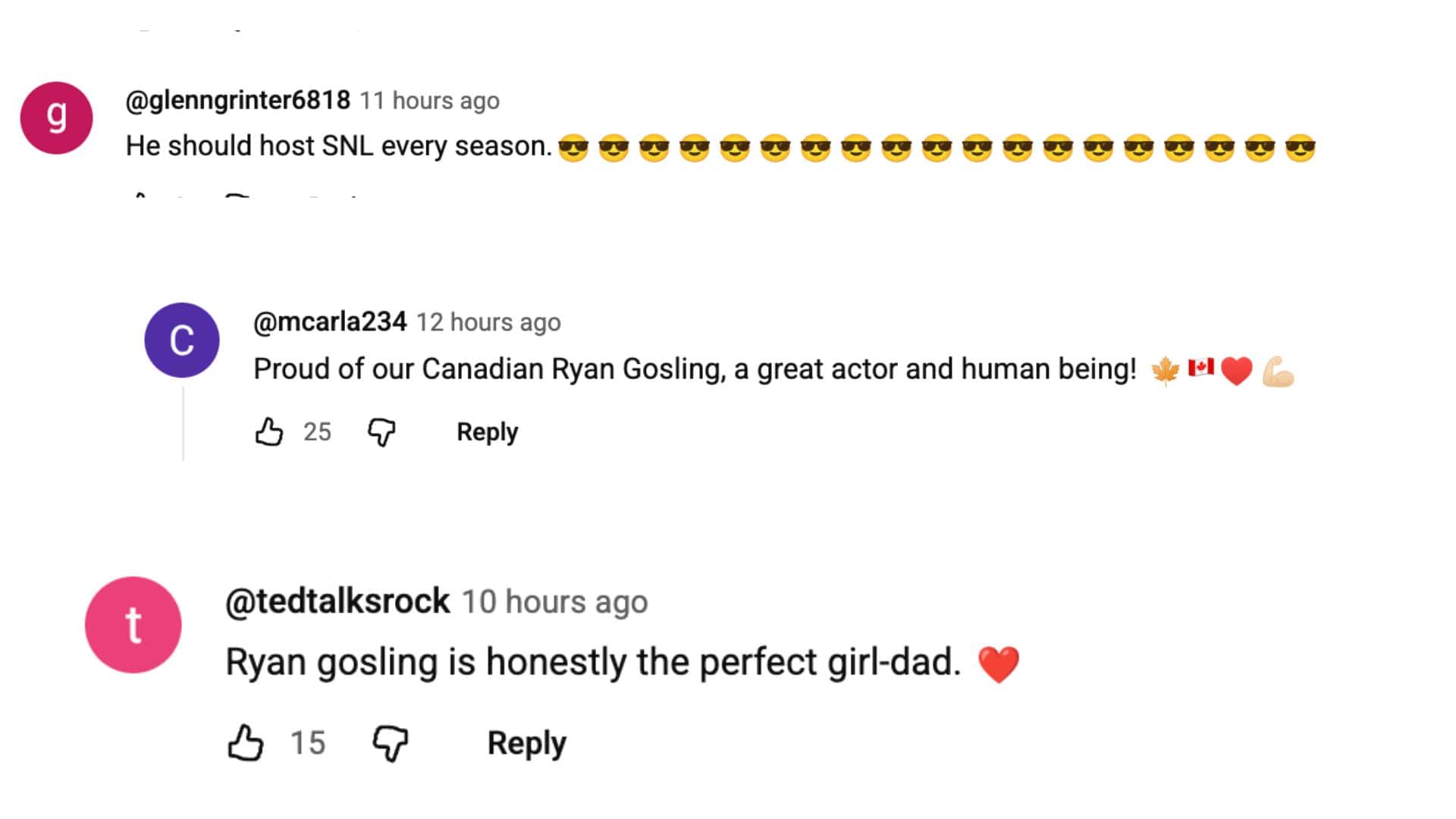Visit the @tedtalksrock channel username

click(x=337, y=601)
